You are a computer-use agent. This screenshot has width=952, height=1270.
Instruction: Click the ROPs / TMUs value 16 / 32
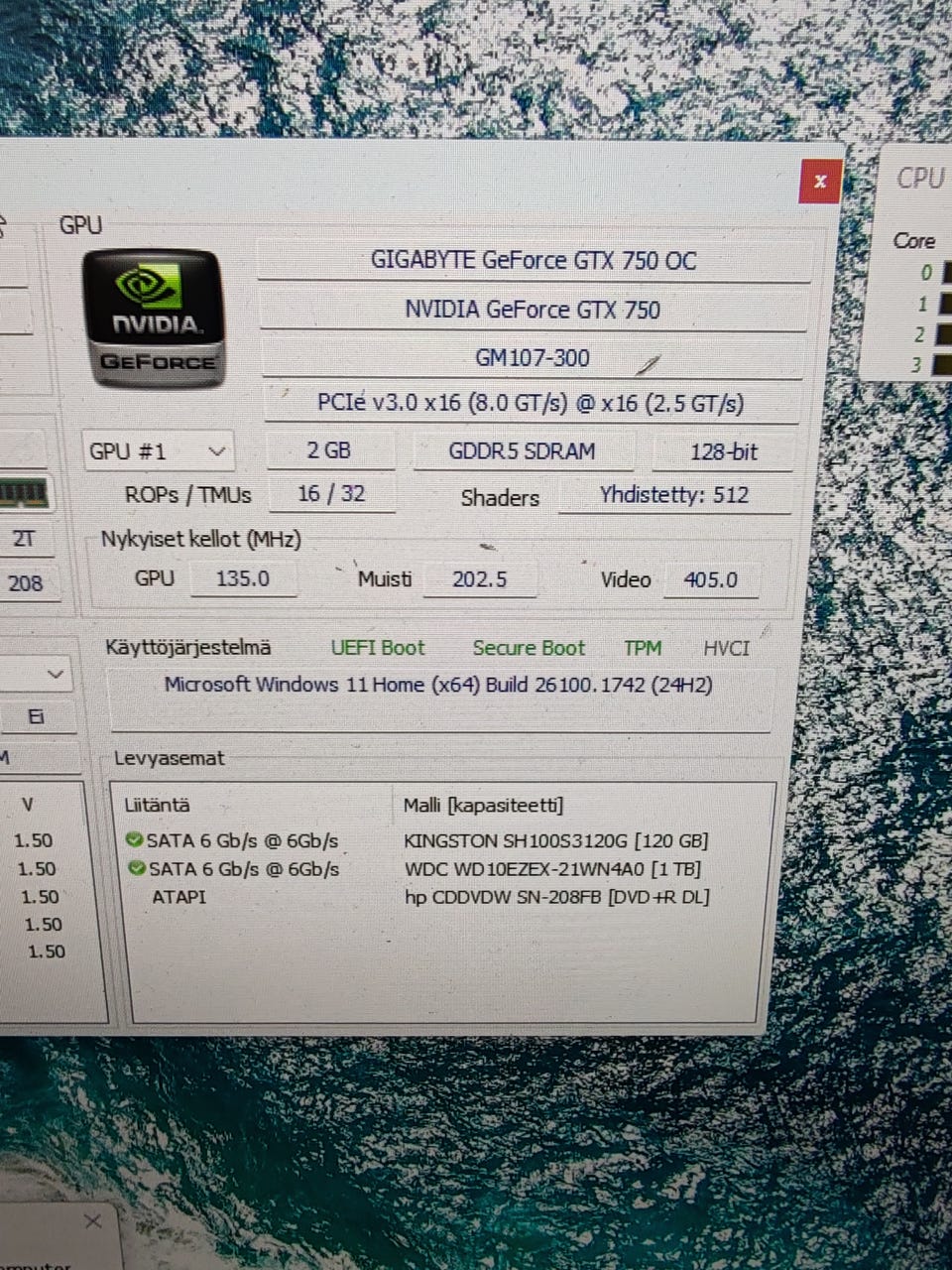click(331, 494)
